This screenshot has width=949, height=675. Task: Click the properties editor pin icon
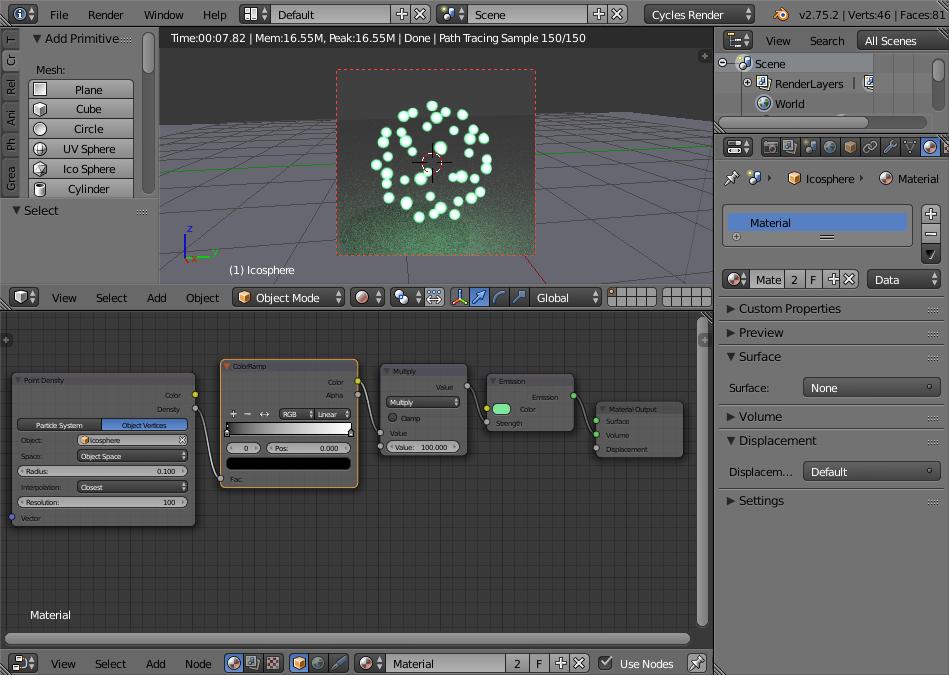[x=732, y=179]
